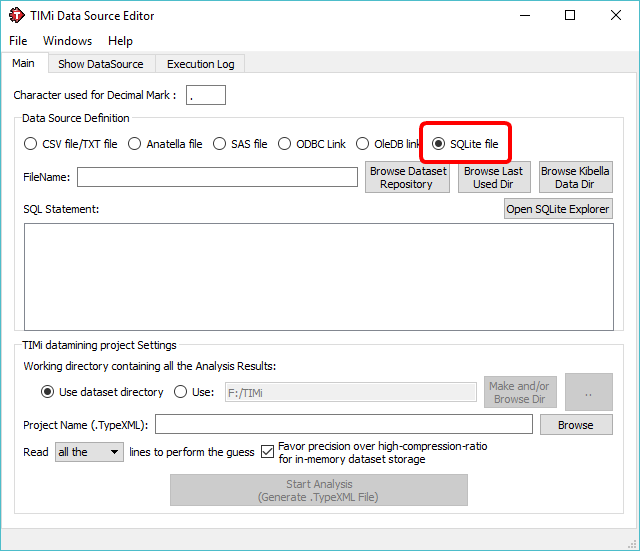The height and width of the screenshot is (551, 640).
Task: Click Start Analysis (Generate .TypeXML File)
Action: click(x=319, y=490)
